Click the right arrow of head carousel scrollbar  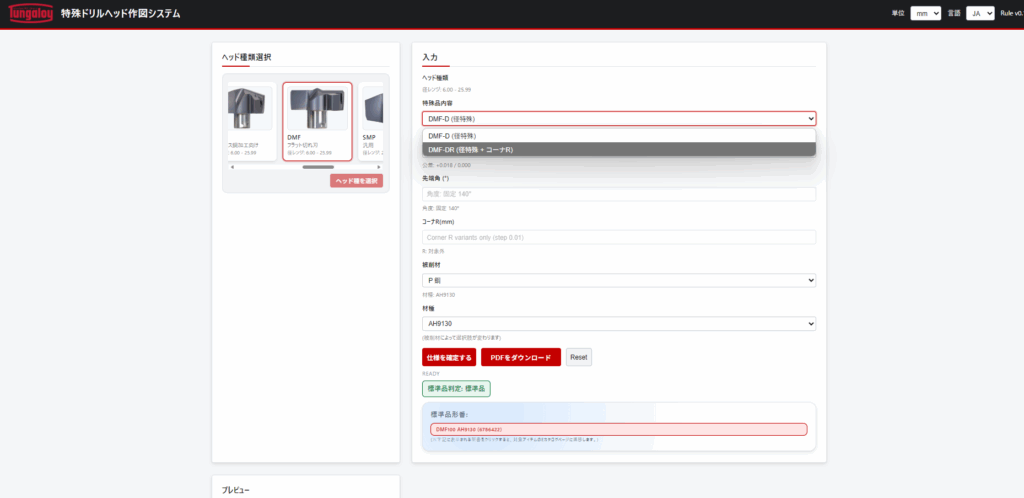379,167
